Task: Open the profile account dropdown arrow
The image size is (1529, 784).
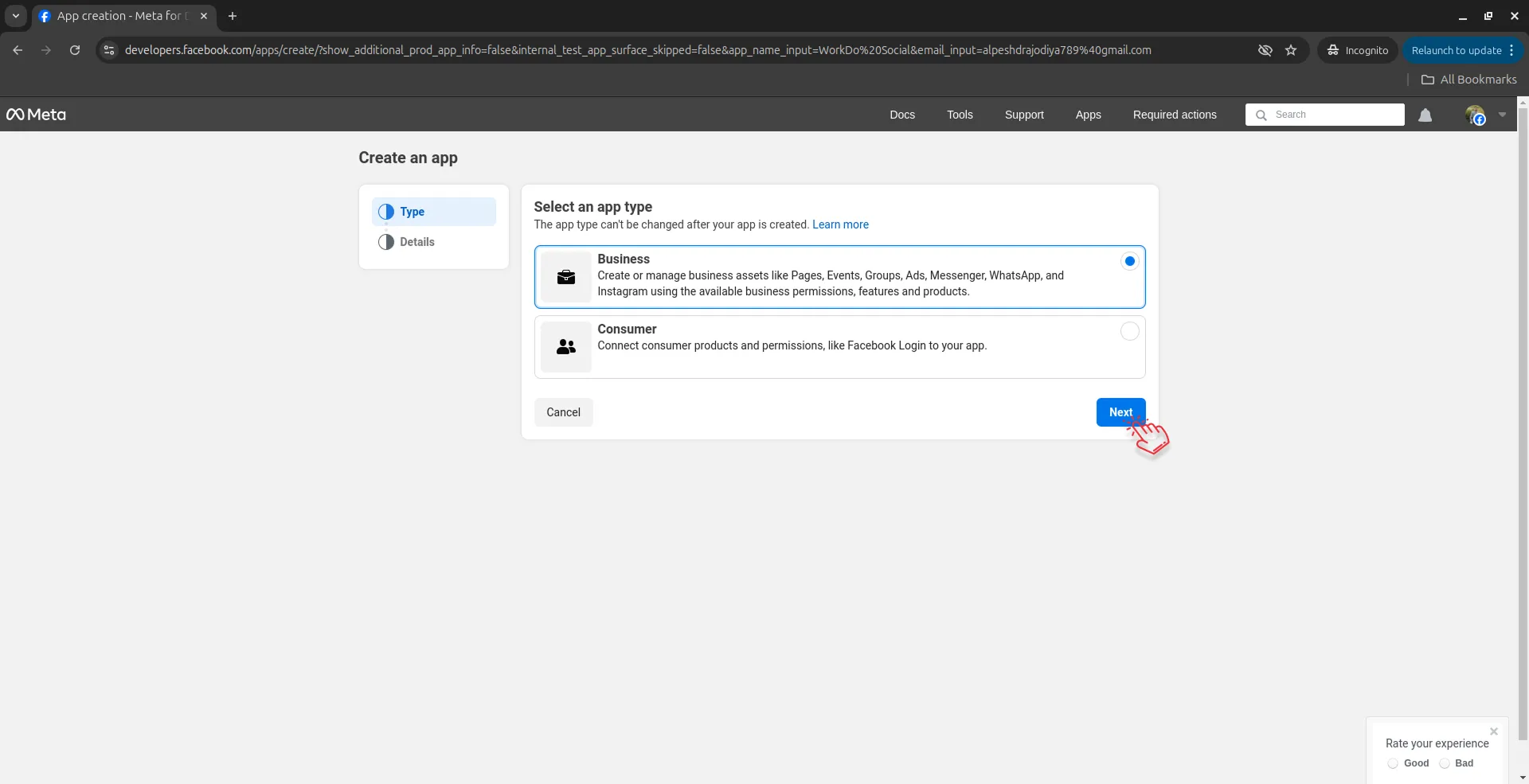Action: tap(1504, 115)
